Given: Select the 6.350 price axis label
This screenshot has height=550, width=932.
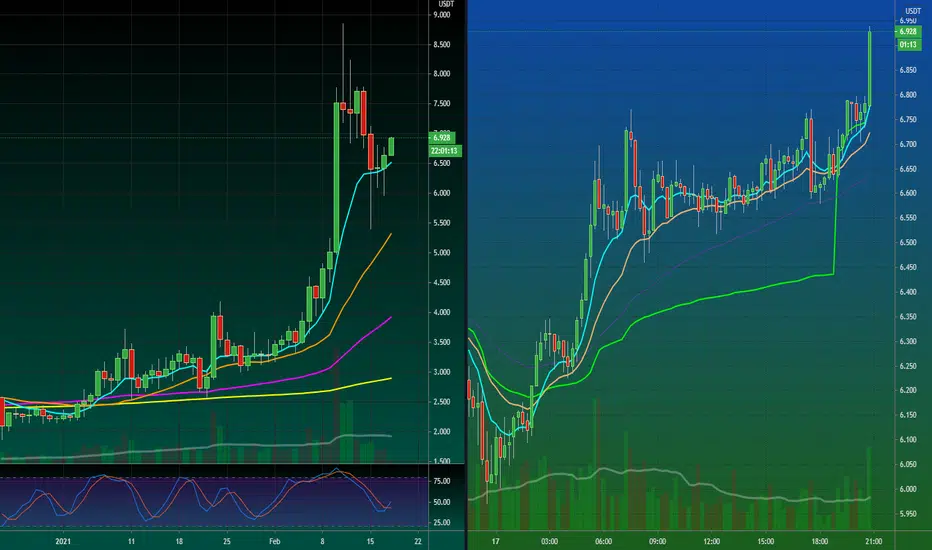Looking at the screenshot, I should click(x=908, y=317).
